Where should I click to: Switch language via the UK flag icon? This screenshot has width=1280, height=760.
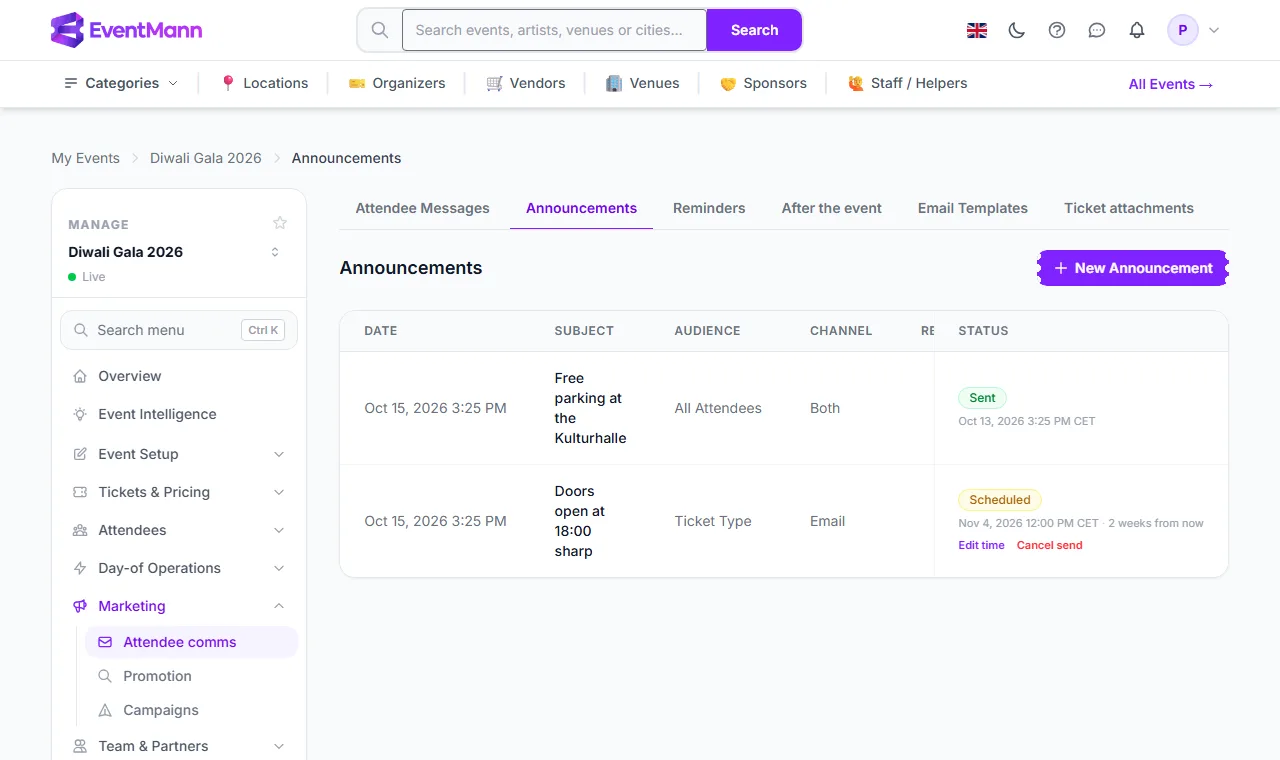click(977, 30)
